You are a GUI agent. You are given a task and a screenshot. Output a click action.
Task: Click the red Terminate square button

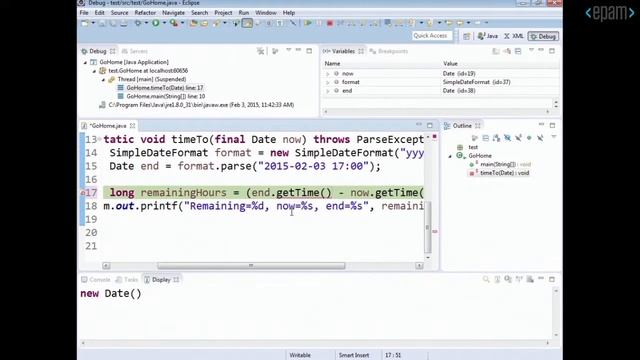pyautogui.click(x=329, y=24)
